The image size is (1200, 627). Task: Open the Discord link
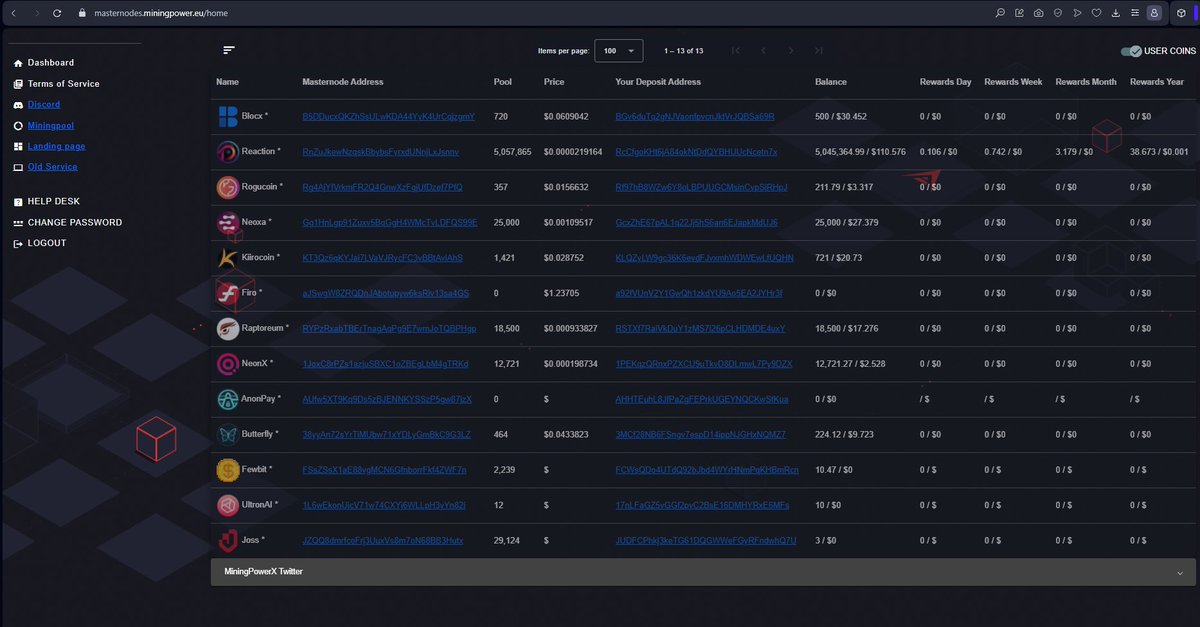coord(44,105)
